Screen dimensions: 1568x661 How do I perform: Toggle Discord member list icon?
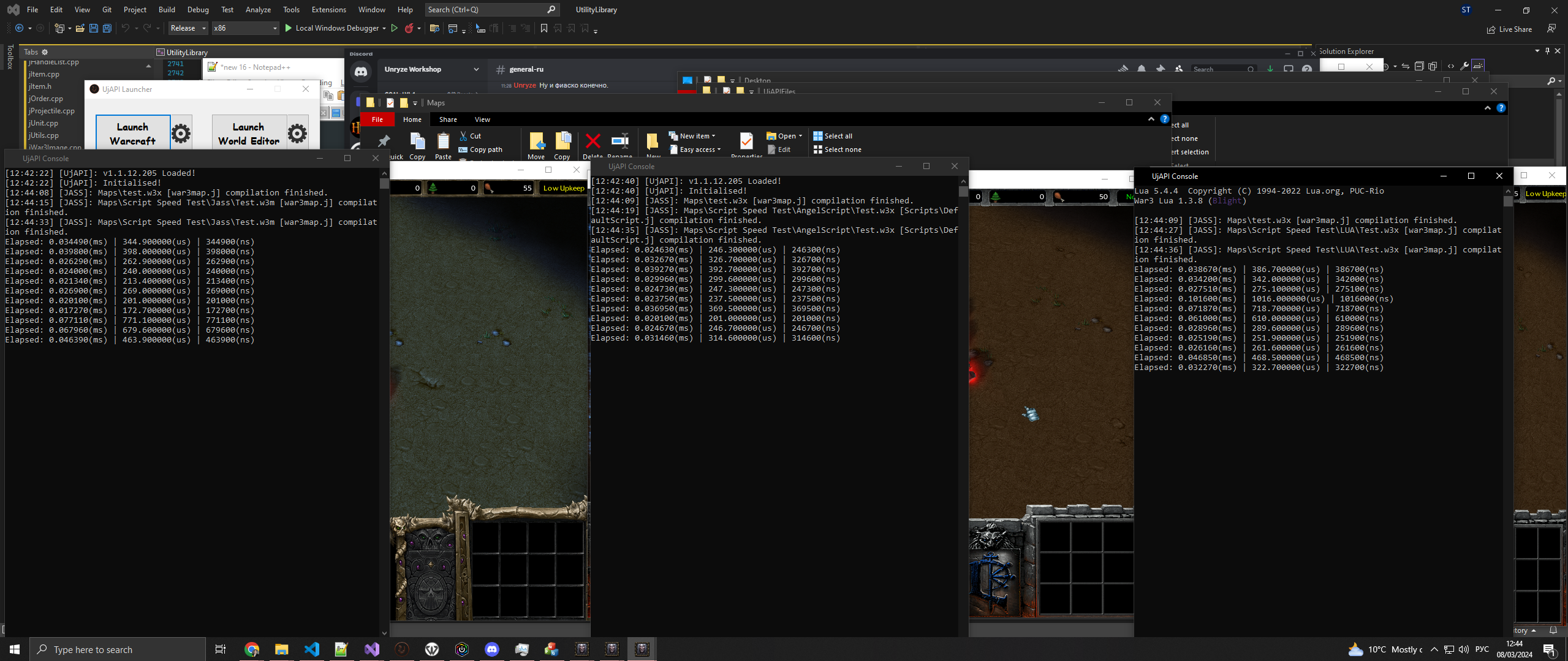[x=1178, y=69]
